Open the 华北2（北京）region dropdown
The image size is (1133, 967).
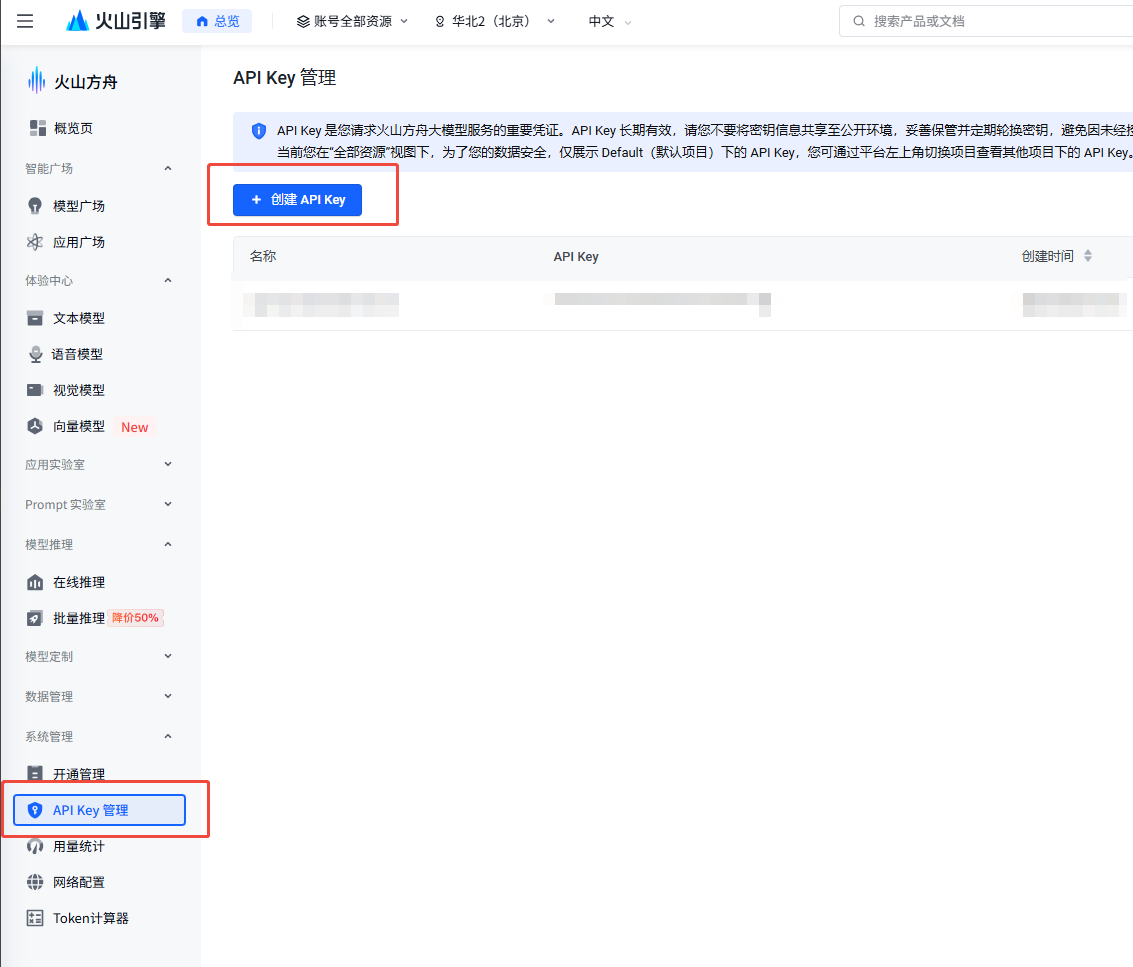pyautogui.click(x=494, y=22)
